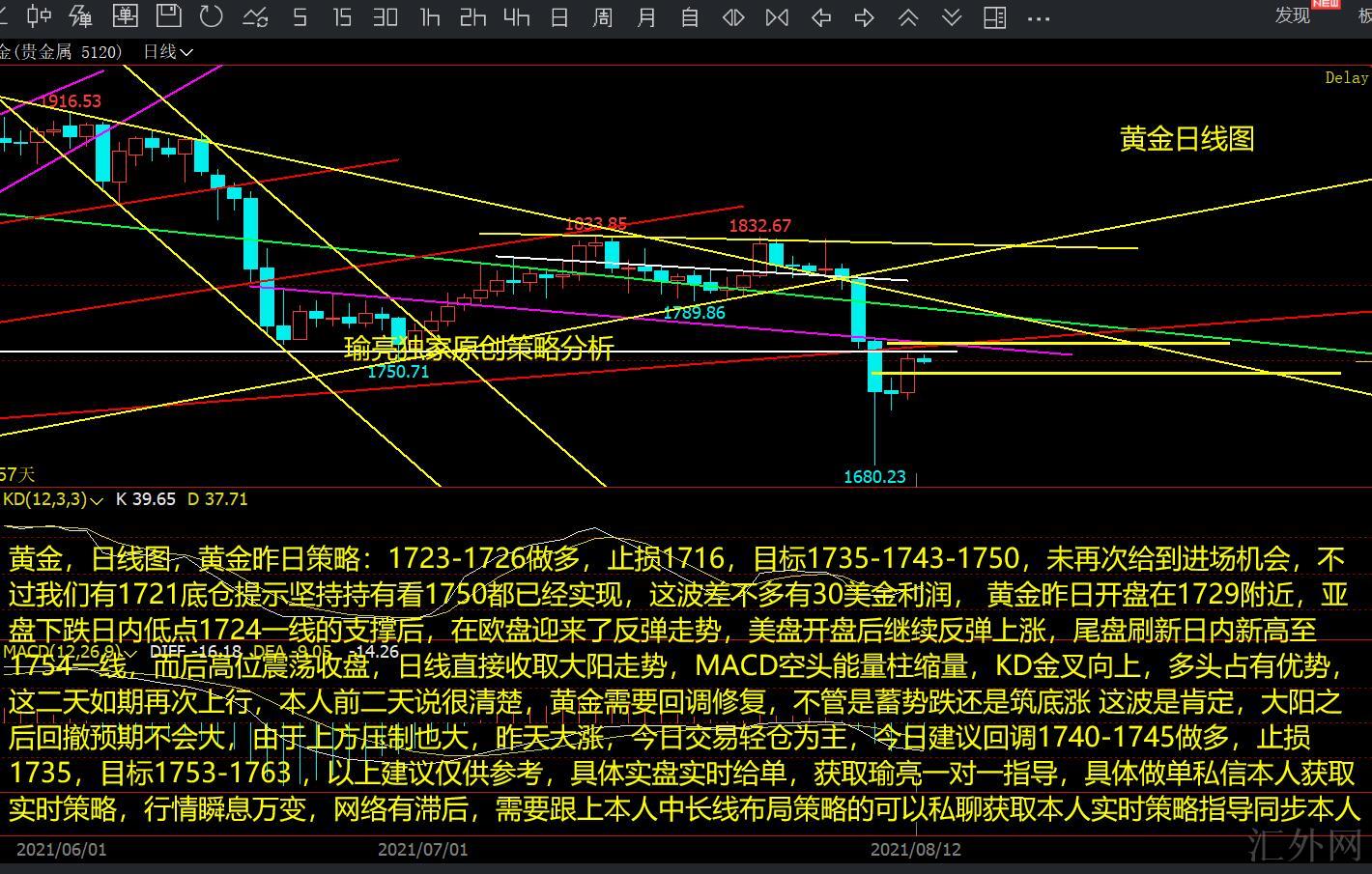Click the 1680.23 low price label
Image resolution: width=1372 pixels, height=874 pixels.
coord(874,476)
